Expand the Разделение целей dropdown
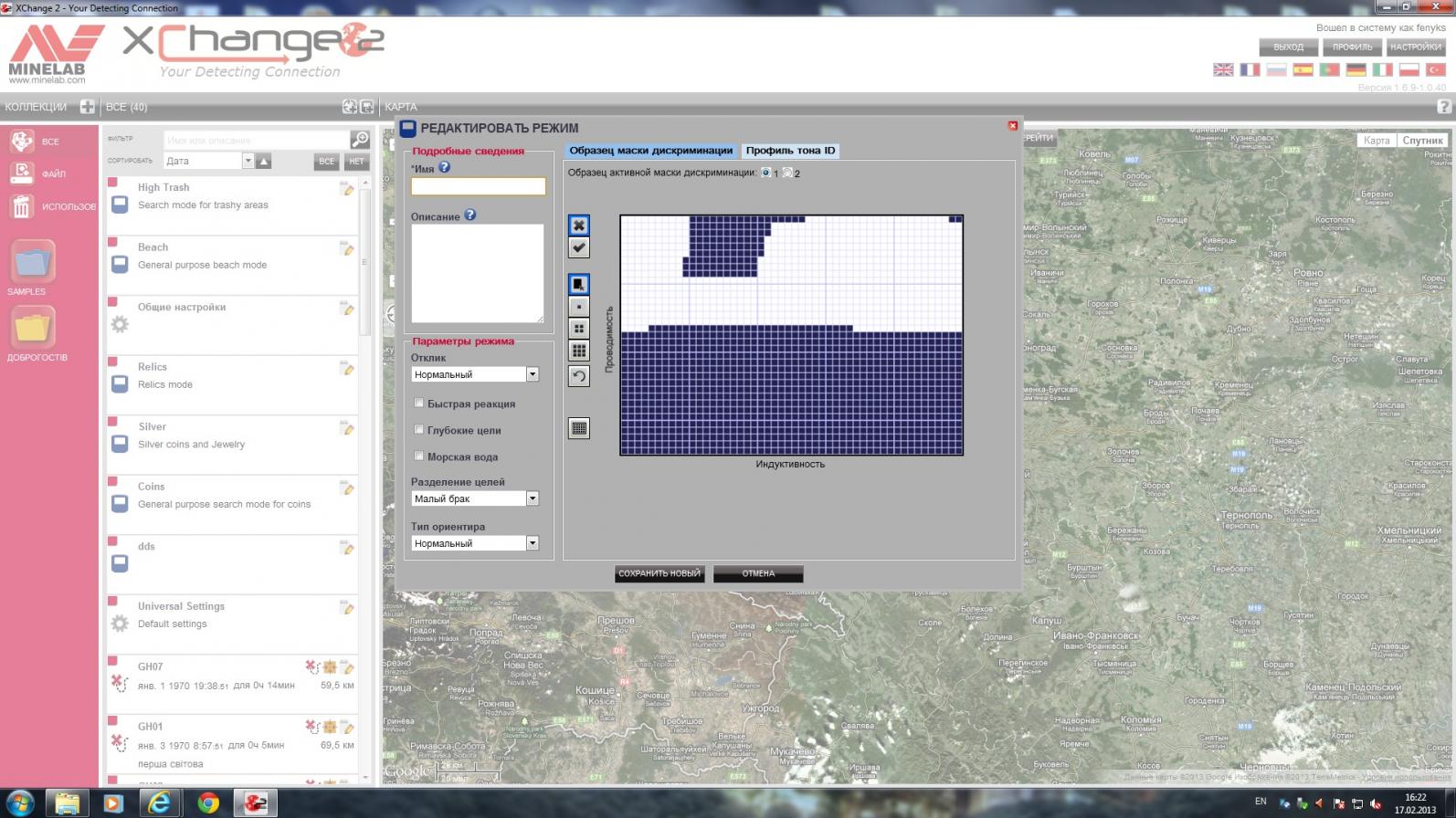Screen dimensions: 1456x818 pos(533,498)
